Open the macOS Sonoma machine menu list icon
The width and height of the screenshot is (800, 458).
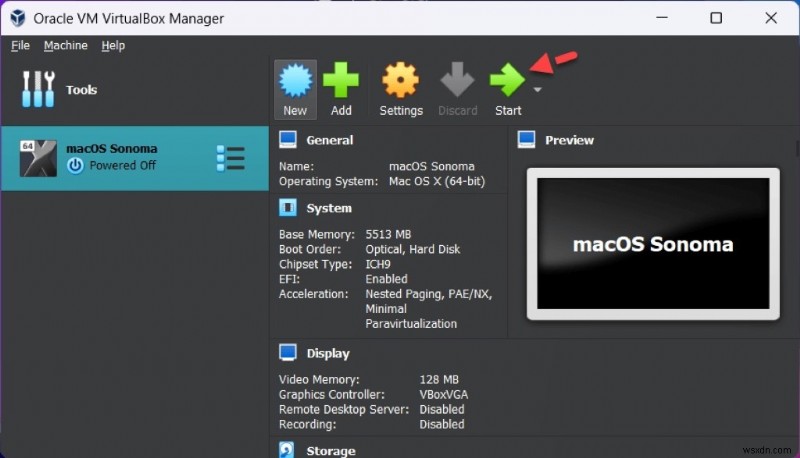point(231,159)
